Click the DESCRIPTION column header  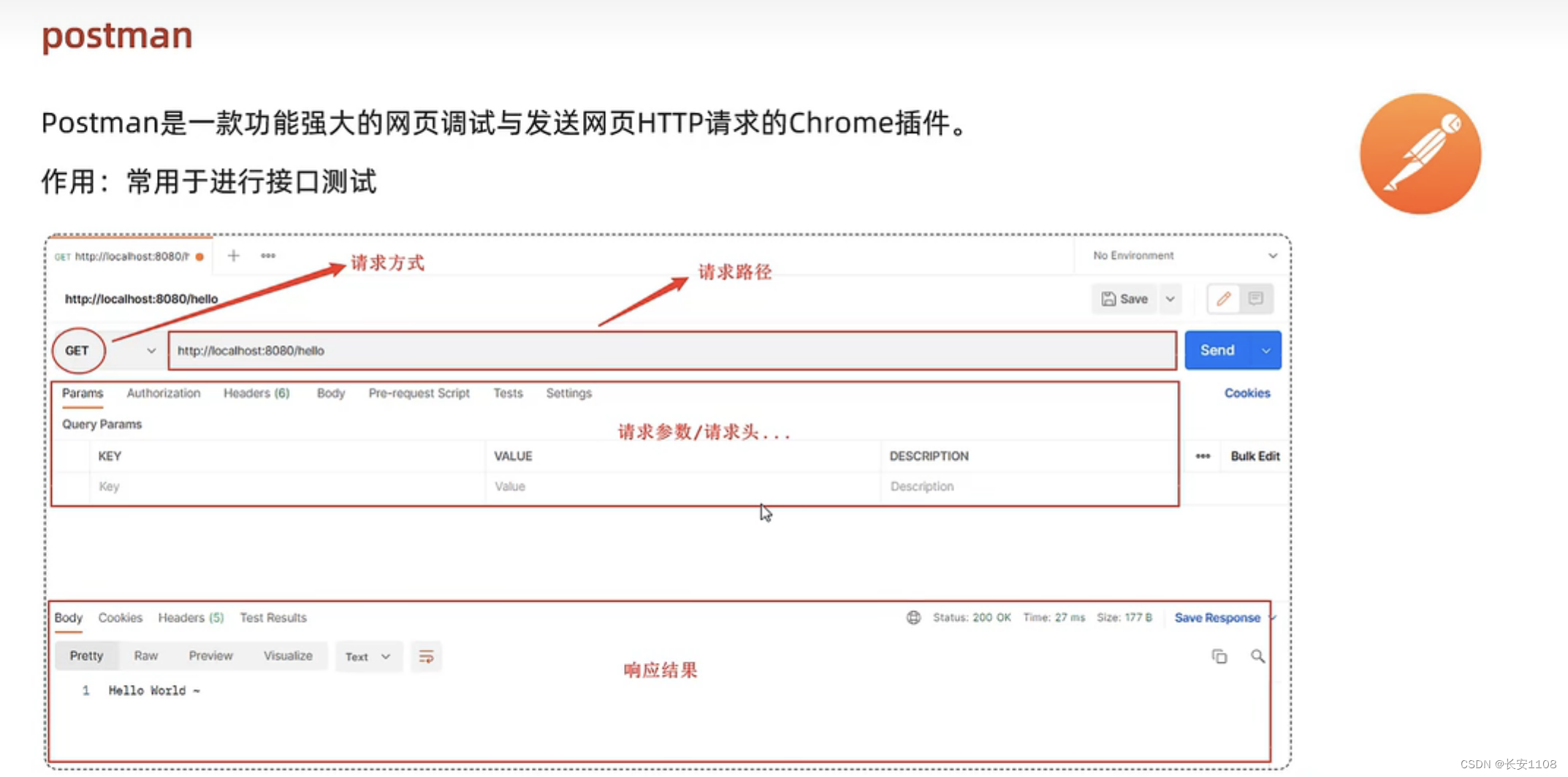tap(929, 456)
